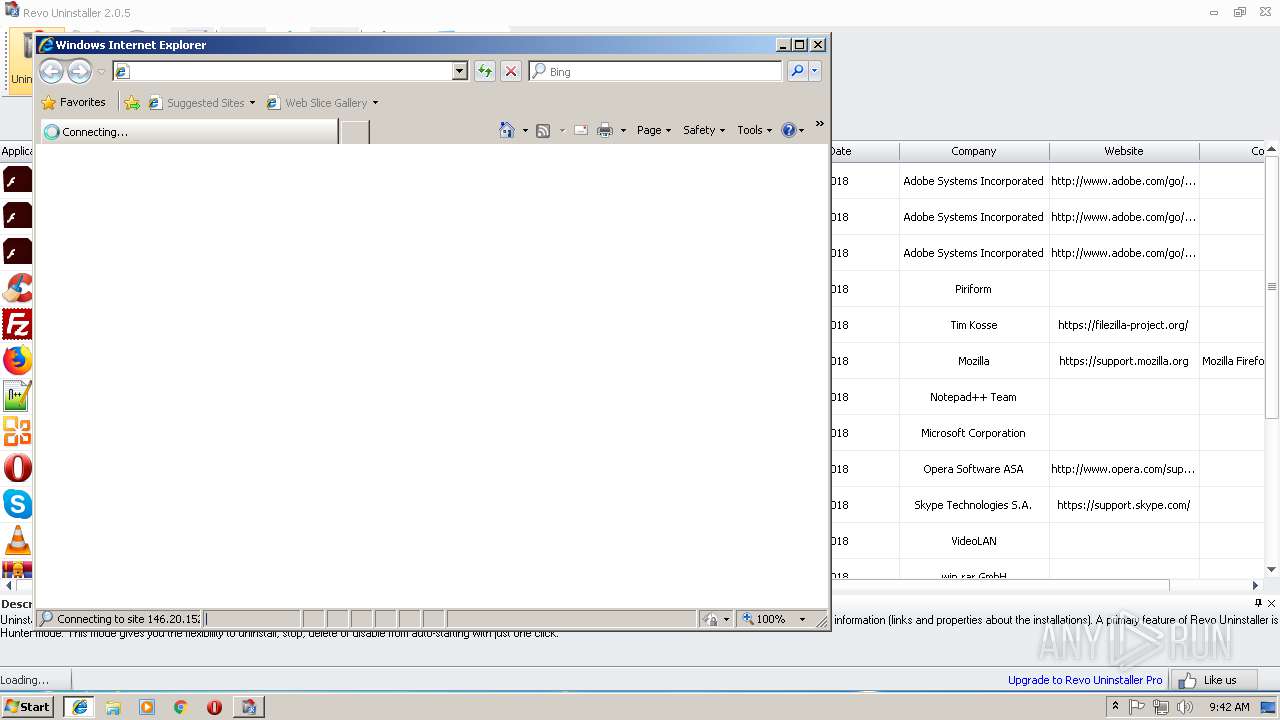Screen dimensions: 1280x720
Task: Click Revo Uninstaller icon in taskbar
Action: 248,707
